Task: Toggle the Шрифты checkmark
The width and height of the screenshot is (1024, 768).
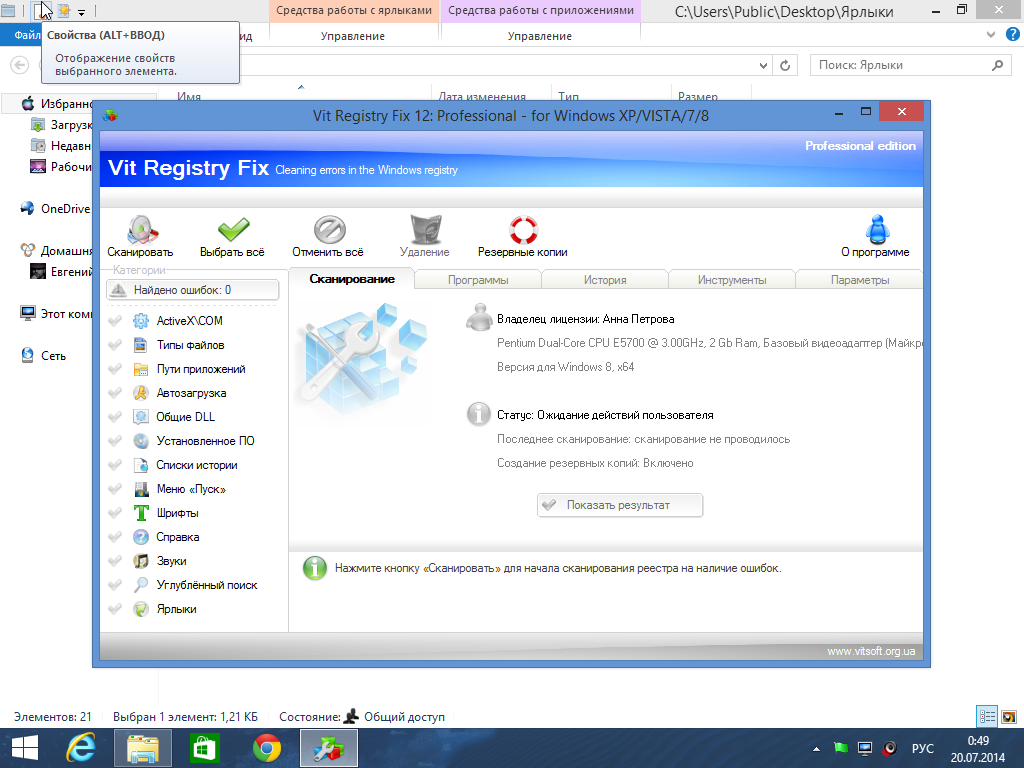Action: tap(115, 513)
